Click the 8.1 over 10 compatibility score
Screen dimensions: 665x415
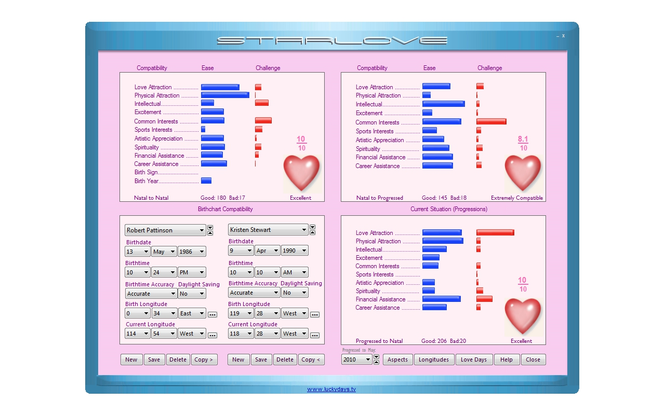tap(522, 142)
